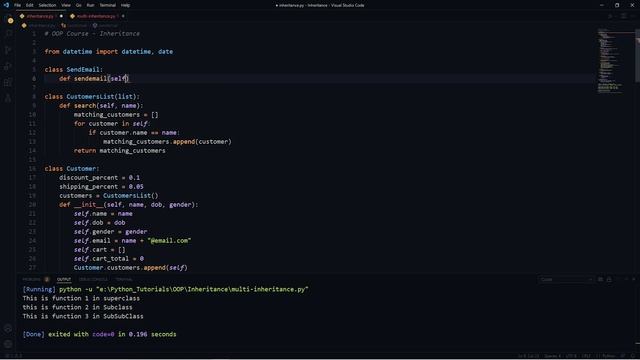Toggle output scroll lock icon

click(x=609, y=279)
